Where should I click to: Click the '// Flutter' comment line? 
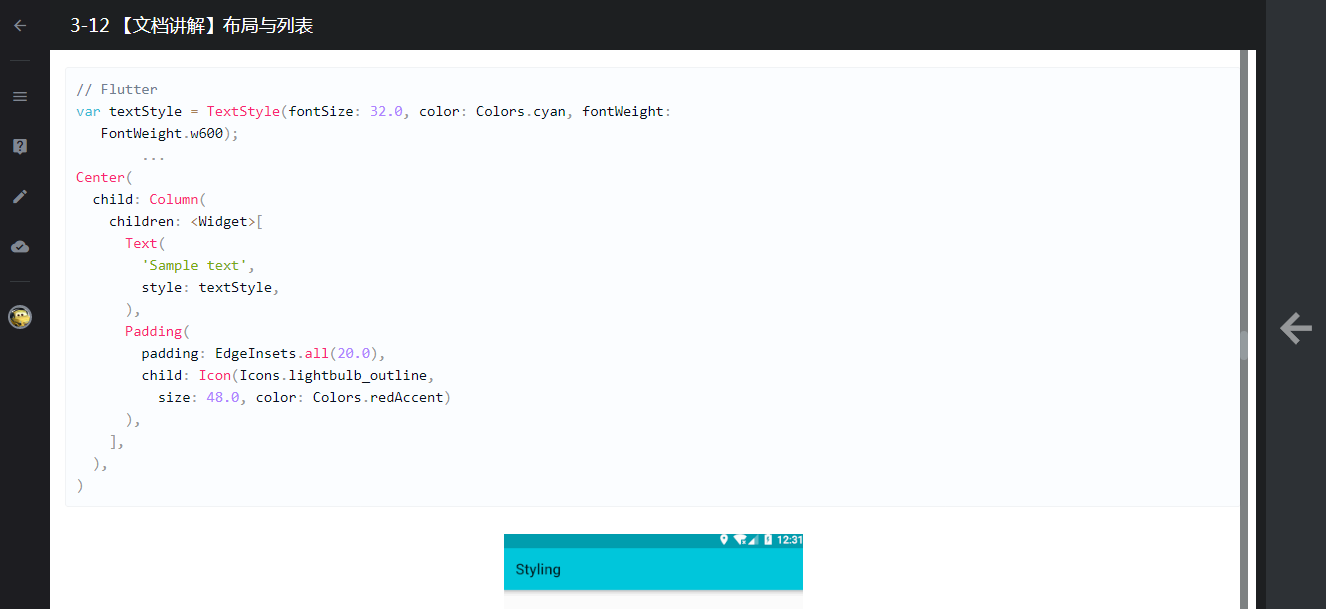[117, 89]
